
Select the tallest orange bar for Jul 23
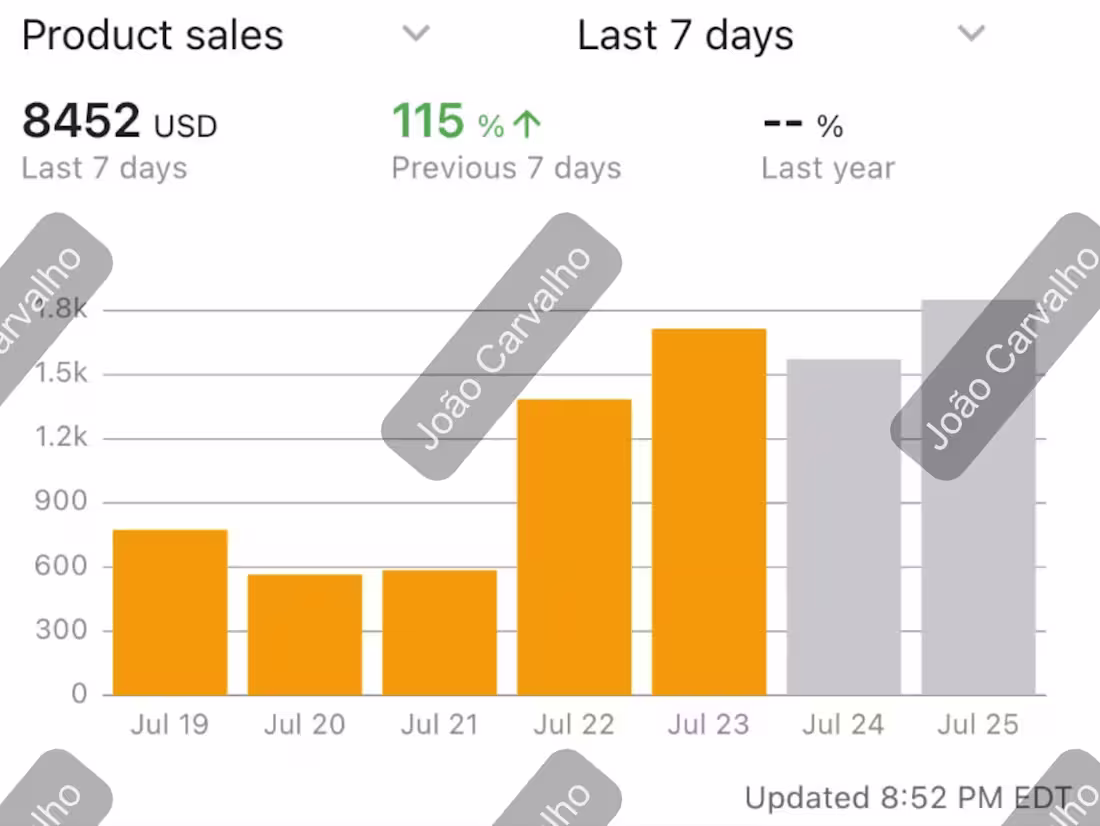point(709,510)
